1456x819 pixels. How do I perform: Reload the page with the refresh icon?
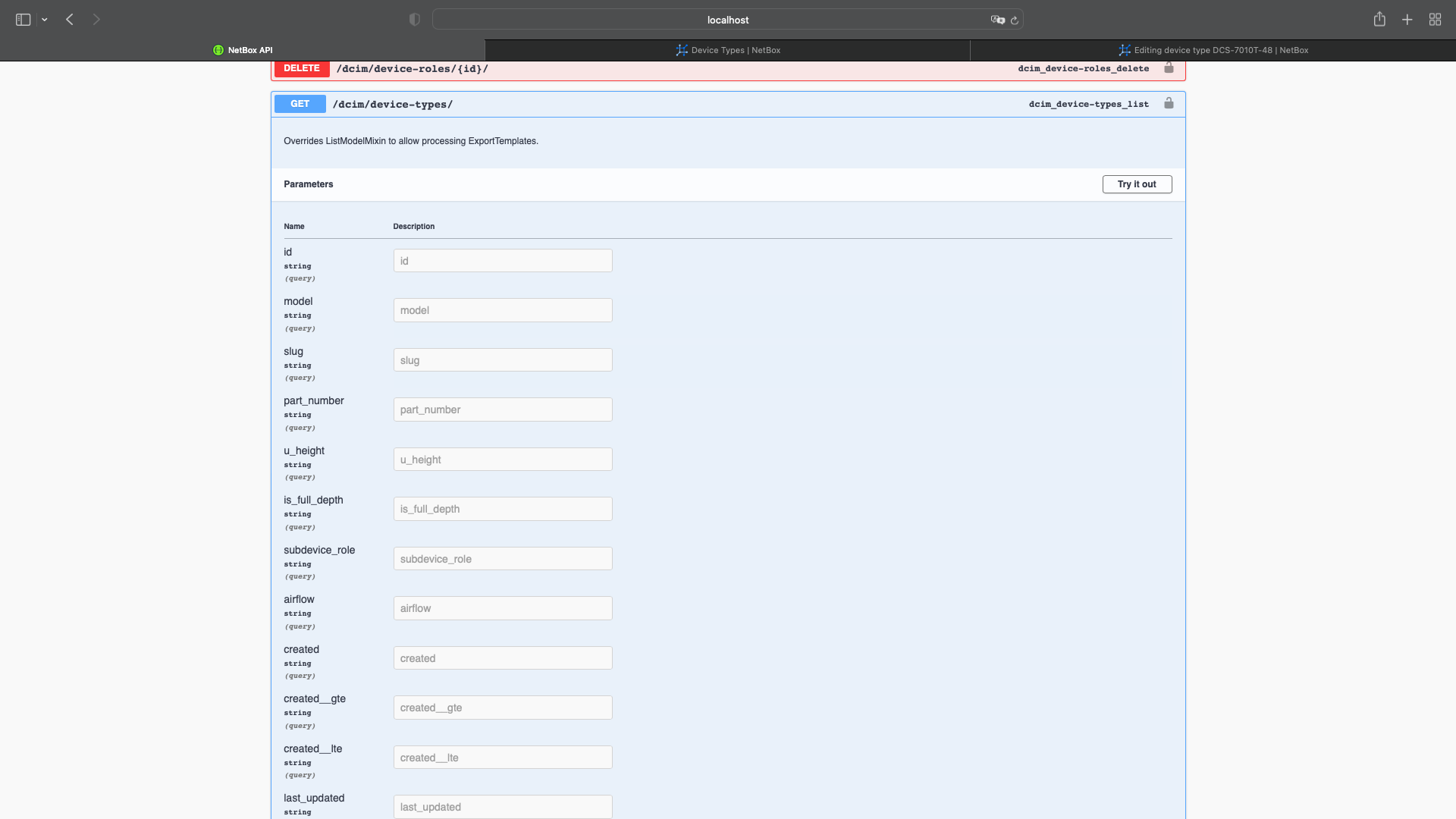click(x=1015, y=20)
